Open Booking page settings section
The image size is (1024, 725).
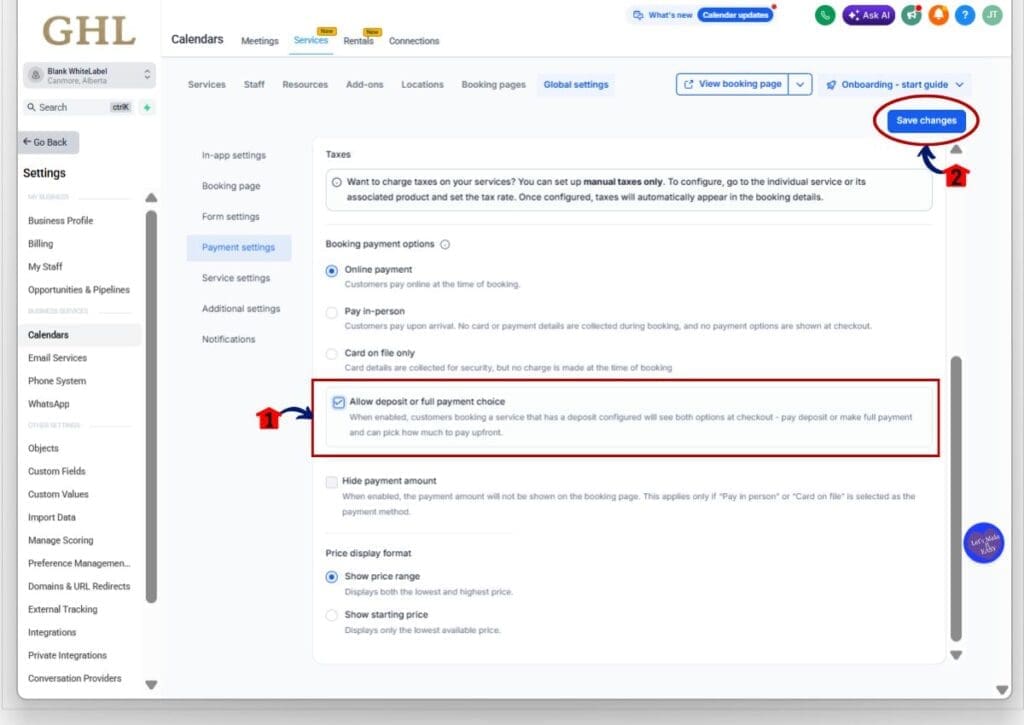pos(231,186)
